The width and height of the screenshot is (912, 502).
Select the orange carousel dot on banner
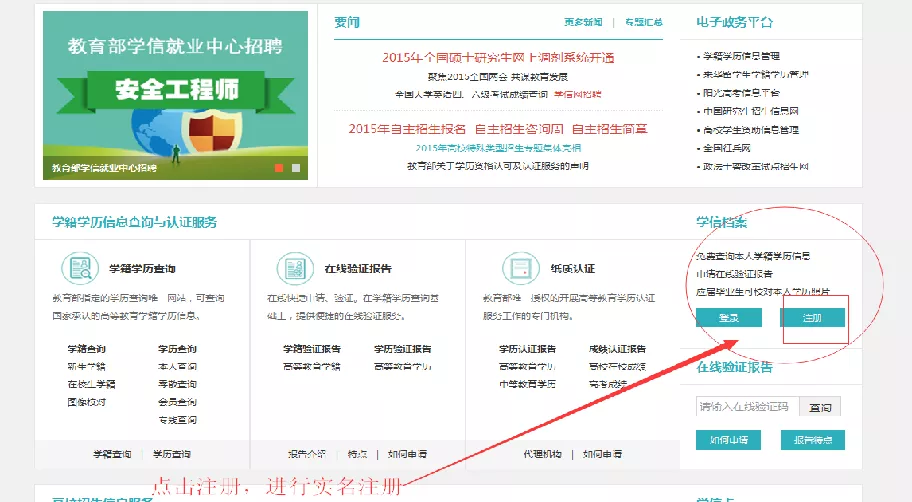(279, 168)
